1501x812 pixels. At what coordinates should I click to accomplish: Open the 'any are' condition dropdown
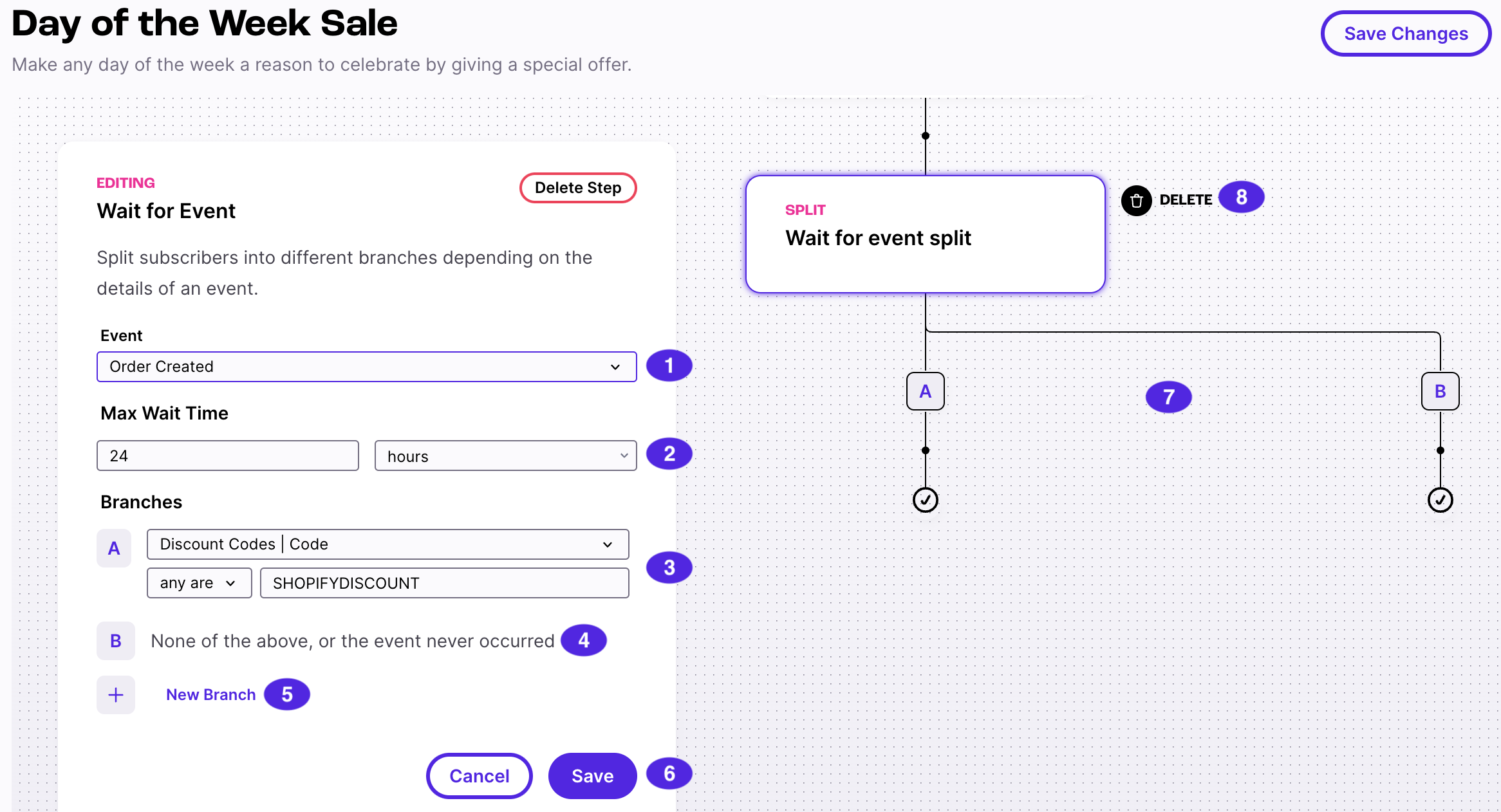199,583
